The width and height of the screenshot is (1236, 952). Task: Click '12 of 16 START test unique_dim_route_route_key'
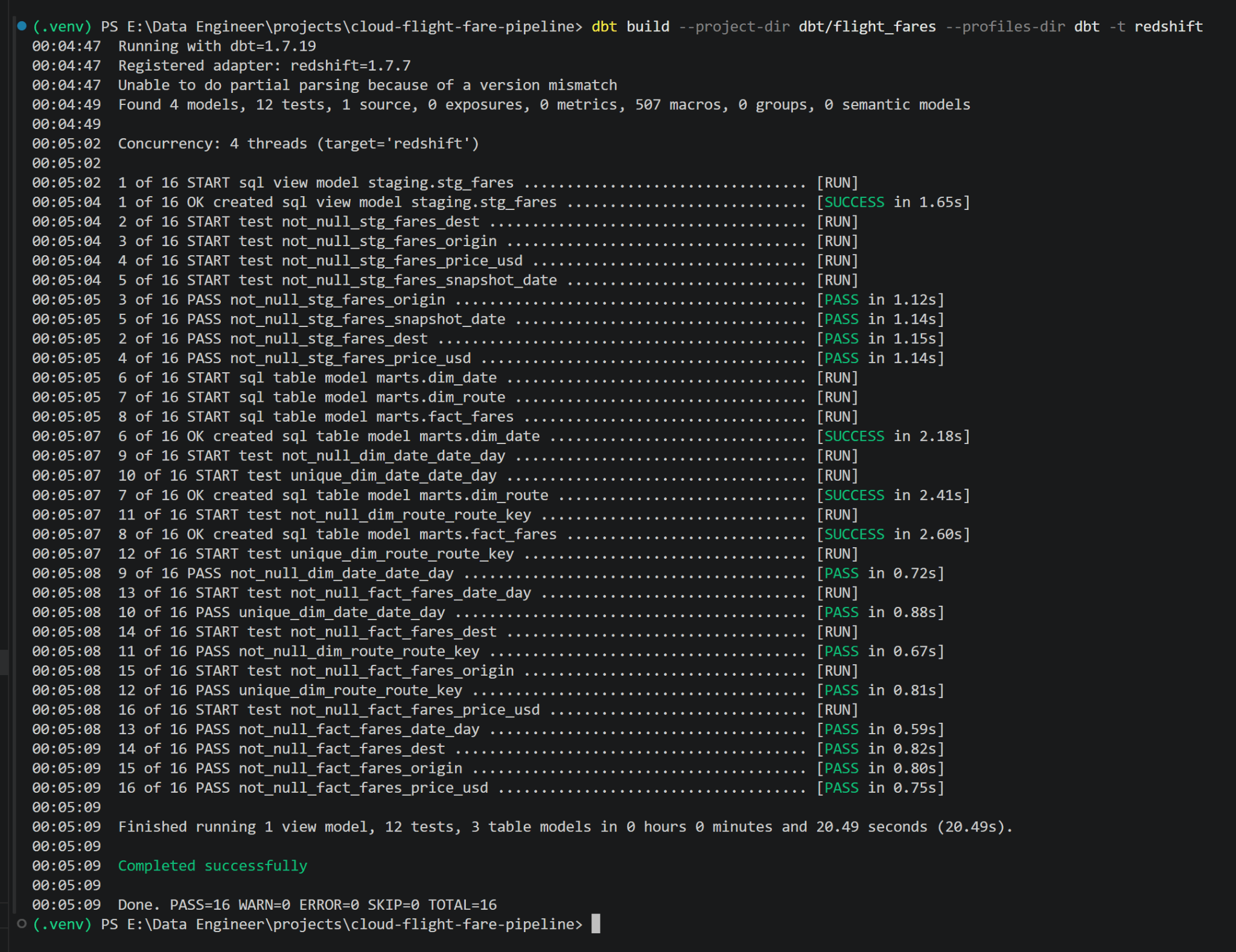tap(316, 553)
